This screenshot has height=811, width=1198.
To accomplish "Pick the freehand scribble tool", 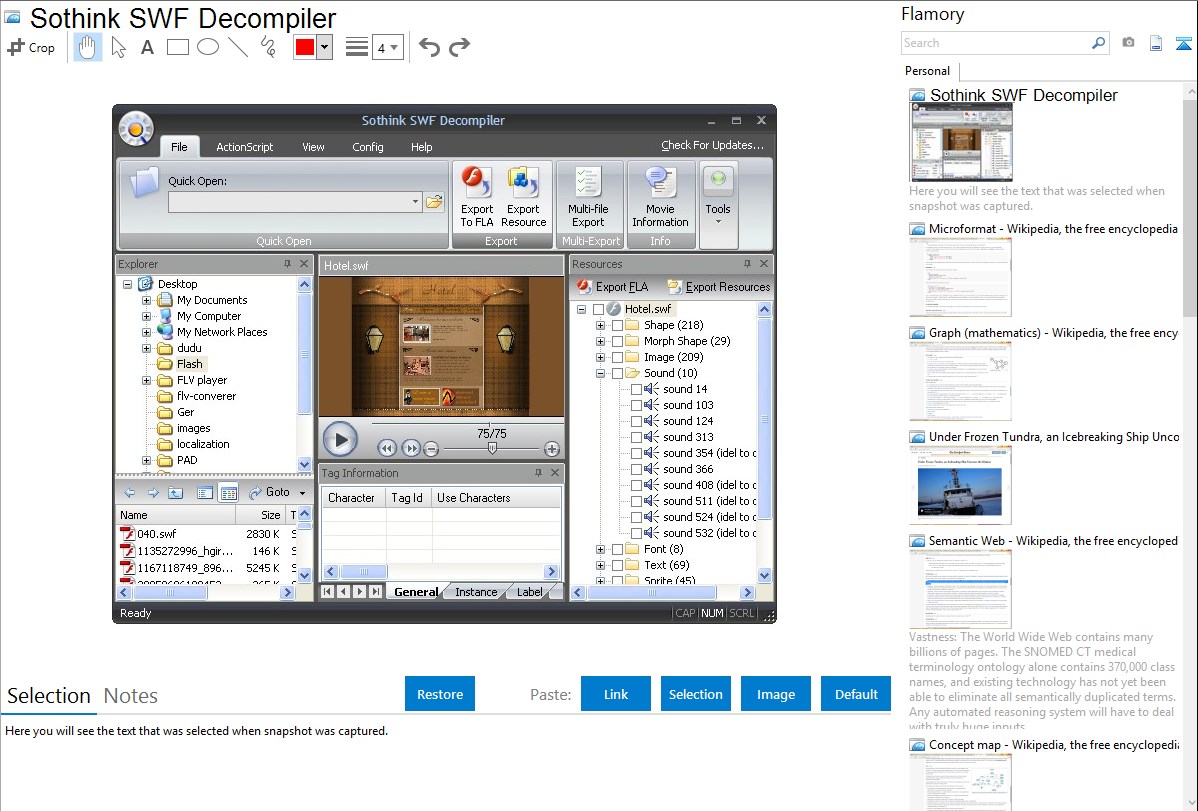I will click(x=268, y=47).
